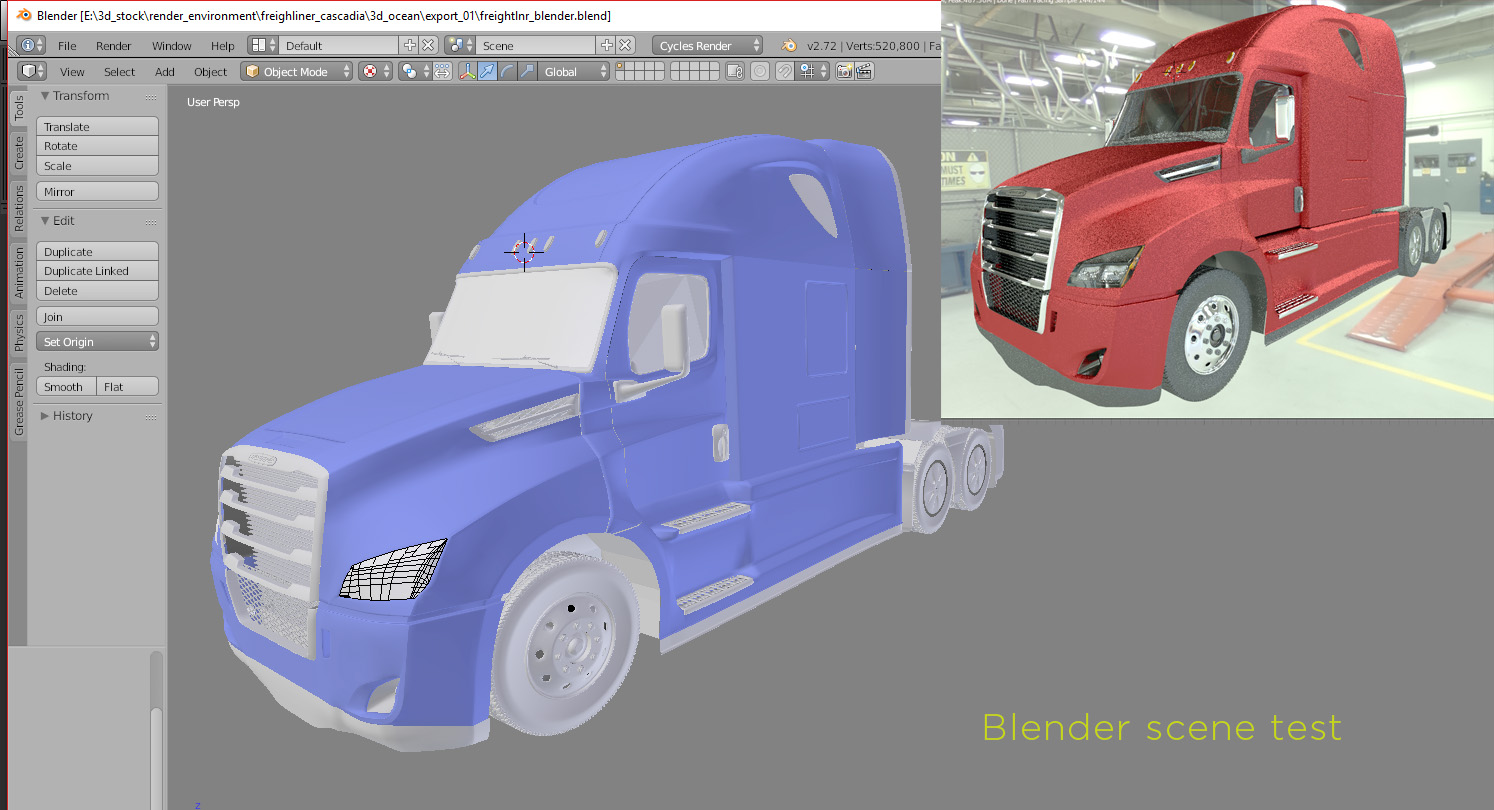Click the v2.72 version and vertex stats text
Viewport: 1494px width, 810px height.
873,46
